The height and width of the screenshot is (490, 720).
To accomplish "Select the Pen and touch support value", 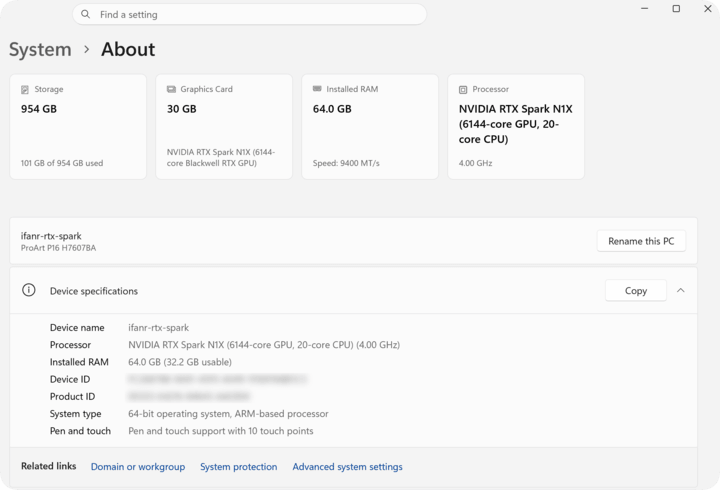I will [221, 431].
